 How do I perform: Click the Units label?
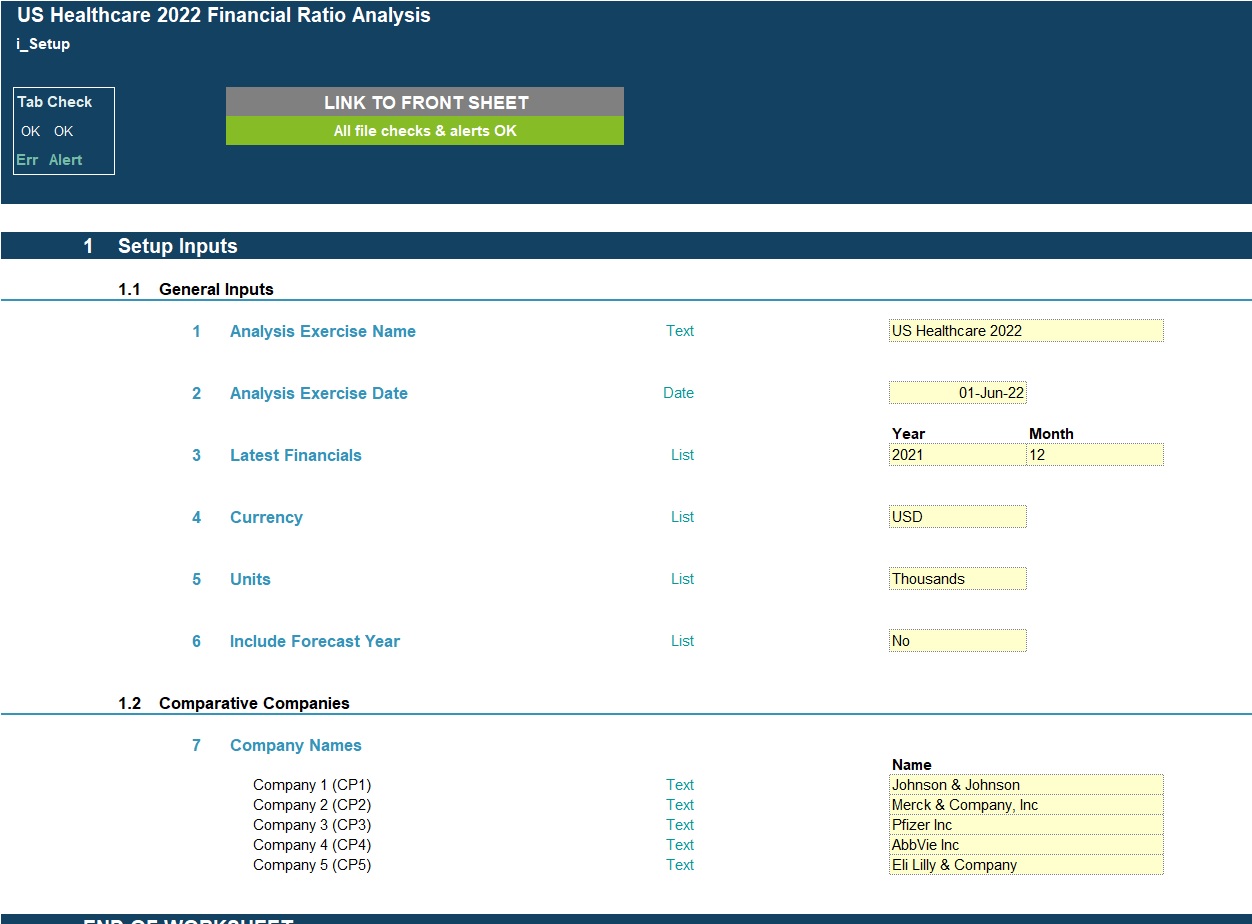click(x=250, y=579)
